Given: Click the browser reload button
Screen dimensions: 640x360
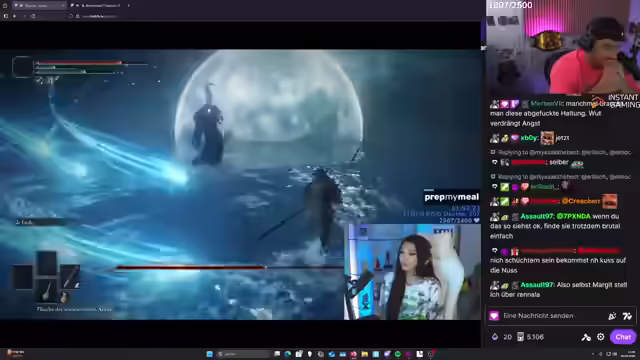Looking at the screenshot, I should click(33, 16).
